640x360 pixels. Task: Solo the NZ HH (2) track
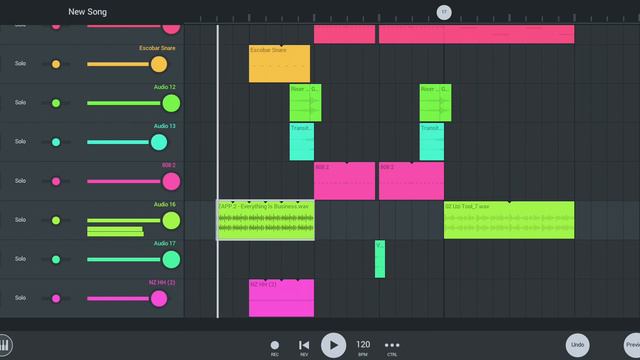(x=20, y=298)
